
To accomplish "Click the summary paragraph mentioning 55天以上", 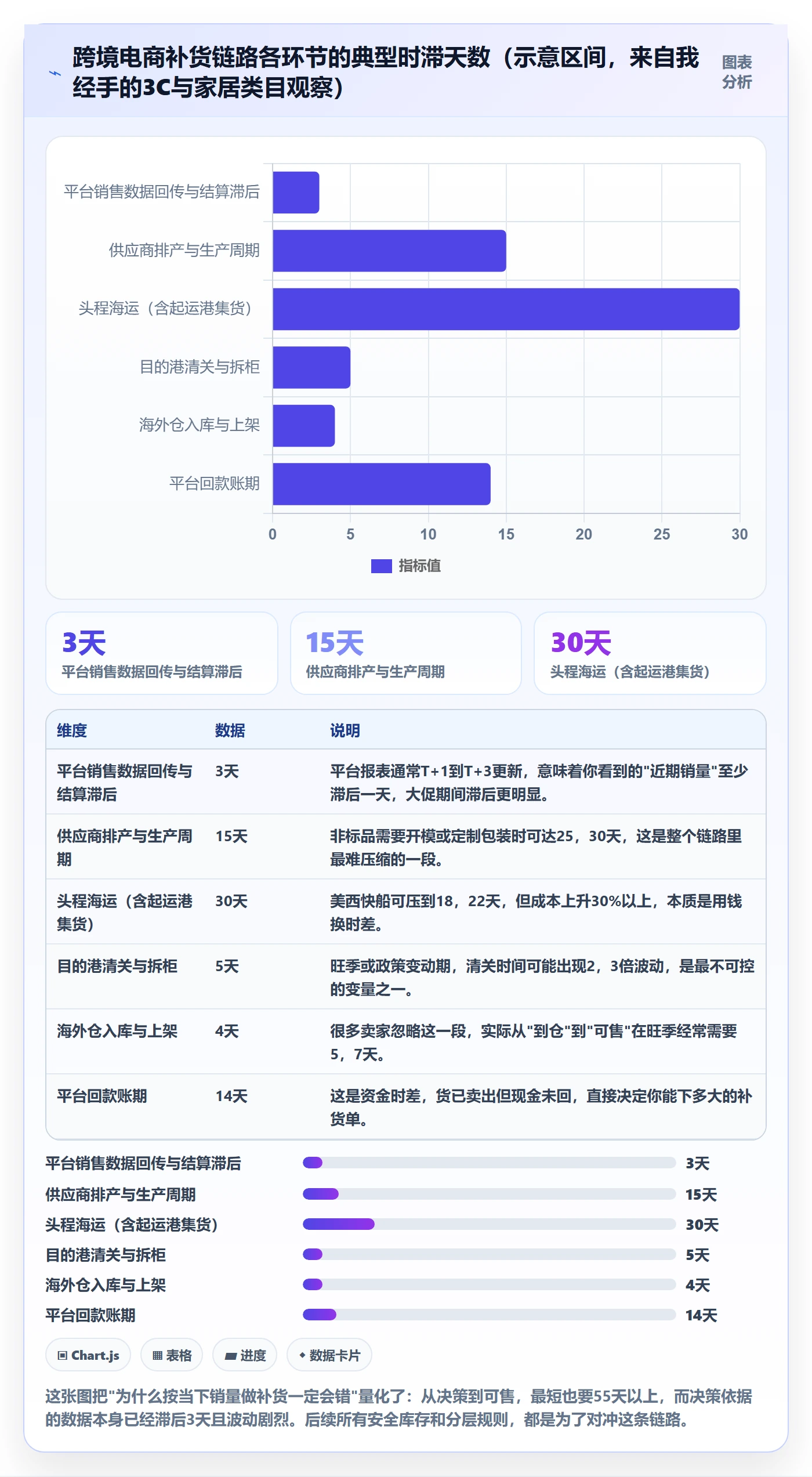I will pyautogui.click(x=399, y=1408).
